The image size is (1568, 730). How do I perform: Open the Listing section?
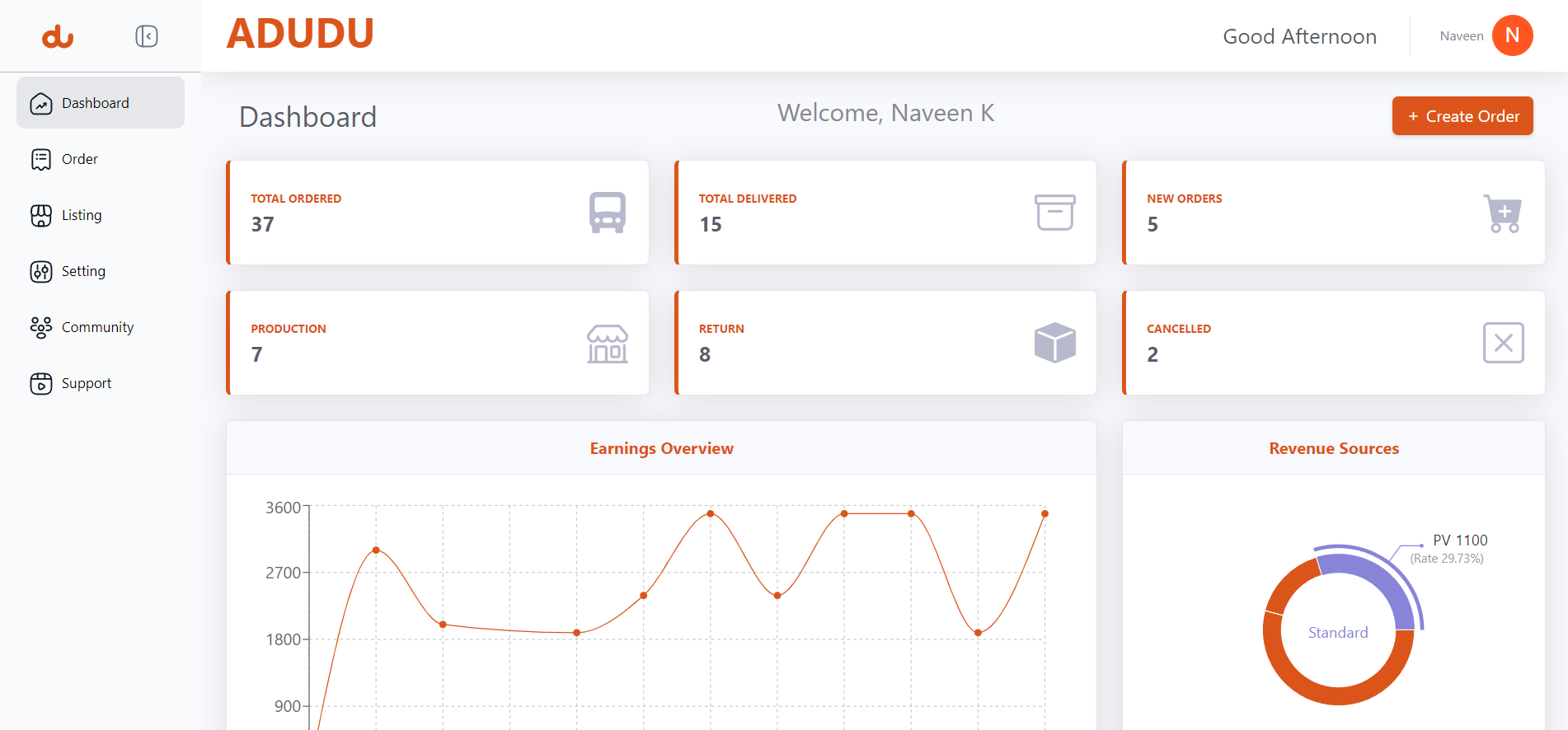[82, 215]
